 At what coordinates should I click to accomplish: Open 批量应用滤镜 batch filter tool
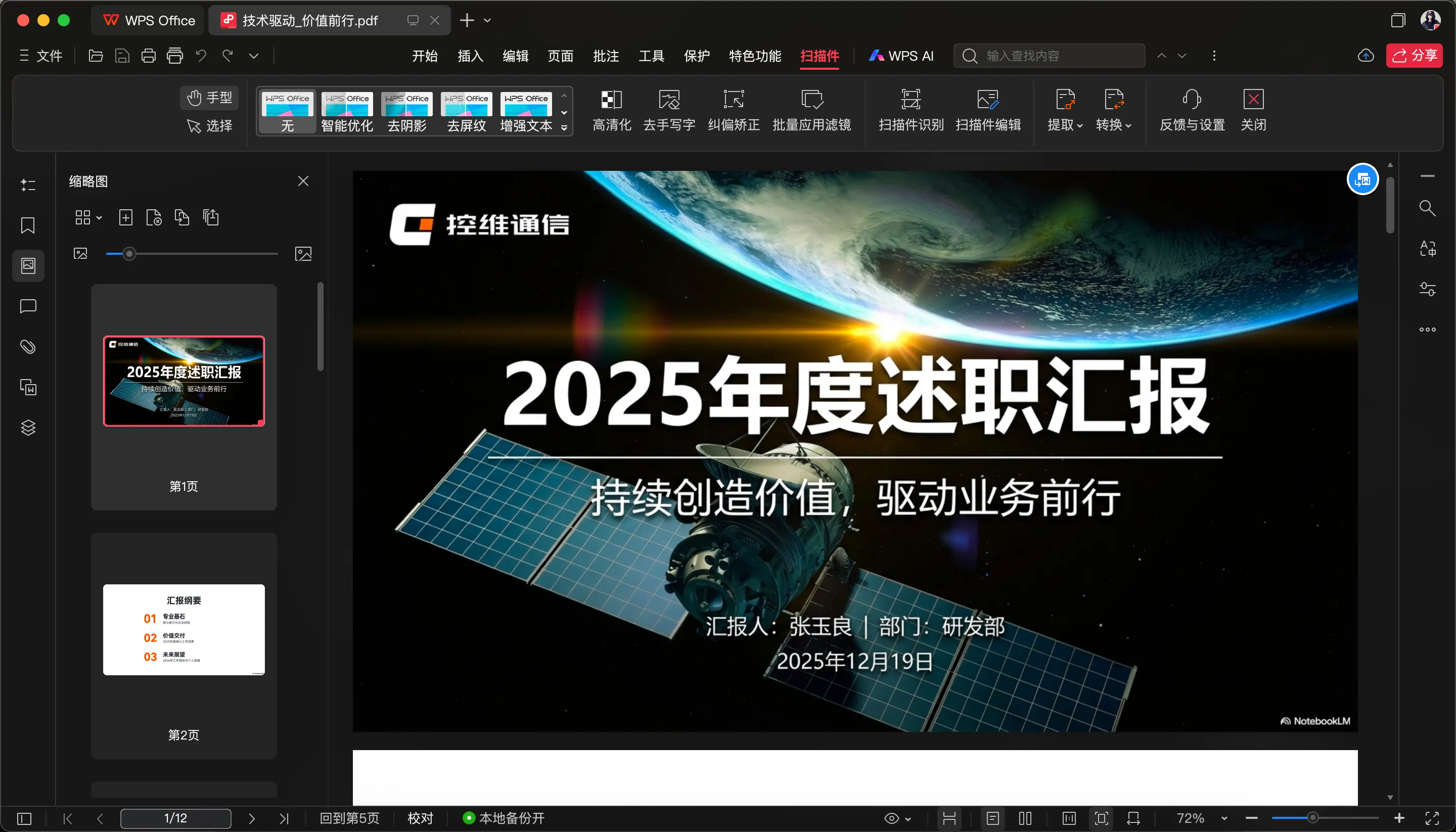pos(811,111)
